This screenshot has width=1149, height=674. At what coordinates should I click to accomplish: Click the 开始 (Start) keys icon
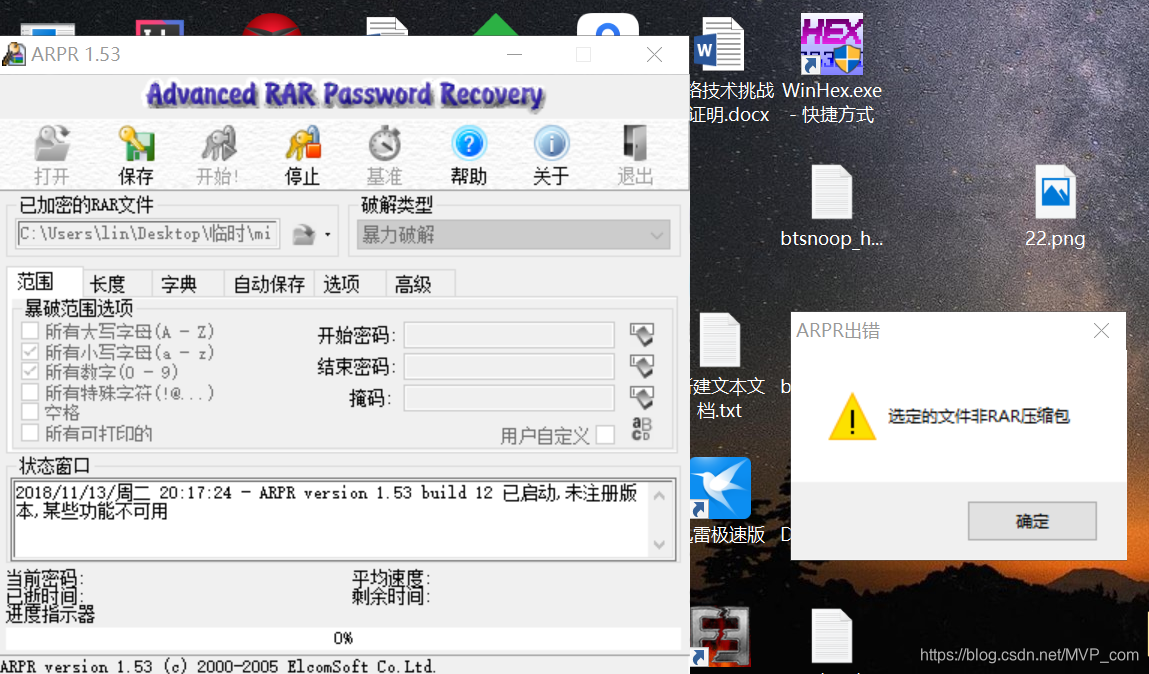coord(218,144)
